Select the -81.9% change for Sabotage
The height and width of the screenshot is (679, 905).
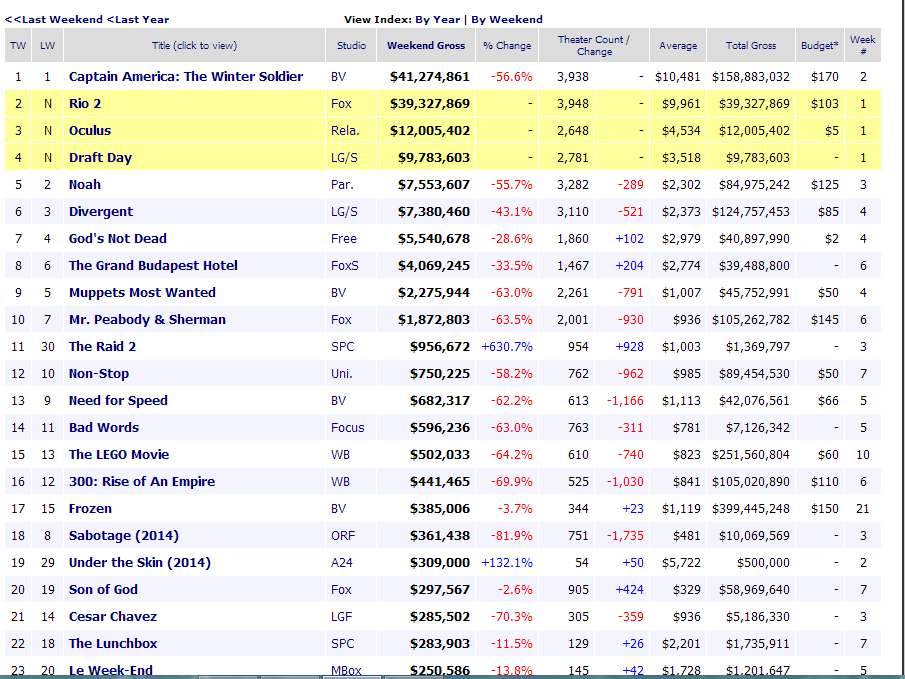(x=511, y=536)
